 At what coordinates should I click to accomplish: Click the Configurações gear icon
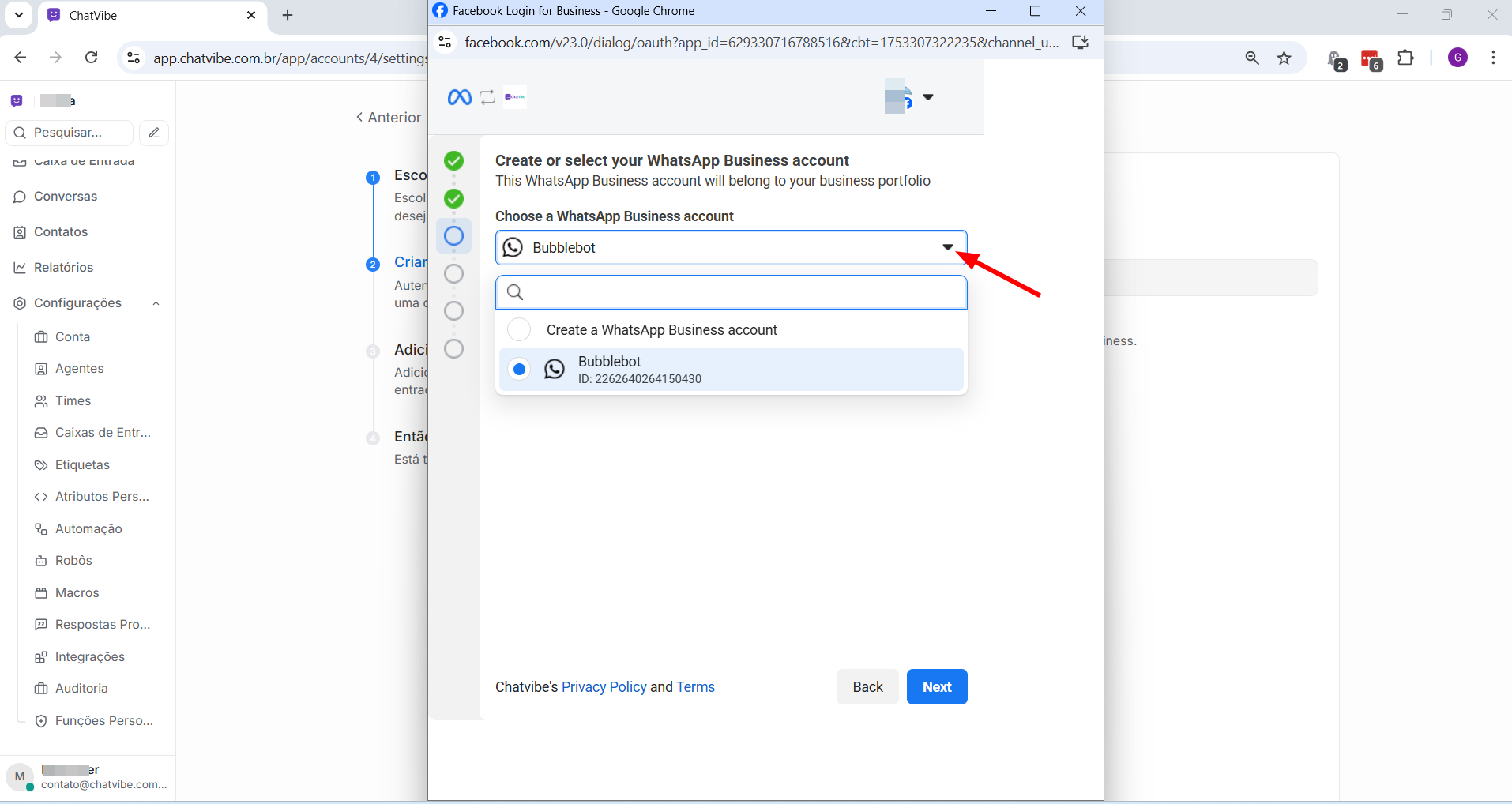click(20, 303)
